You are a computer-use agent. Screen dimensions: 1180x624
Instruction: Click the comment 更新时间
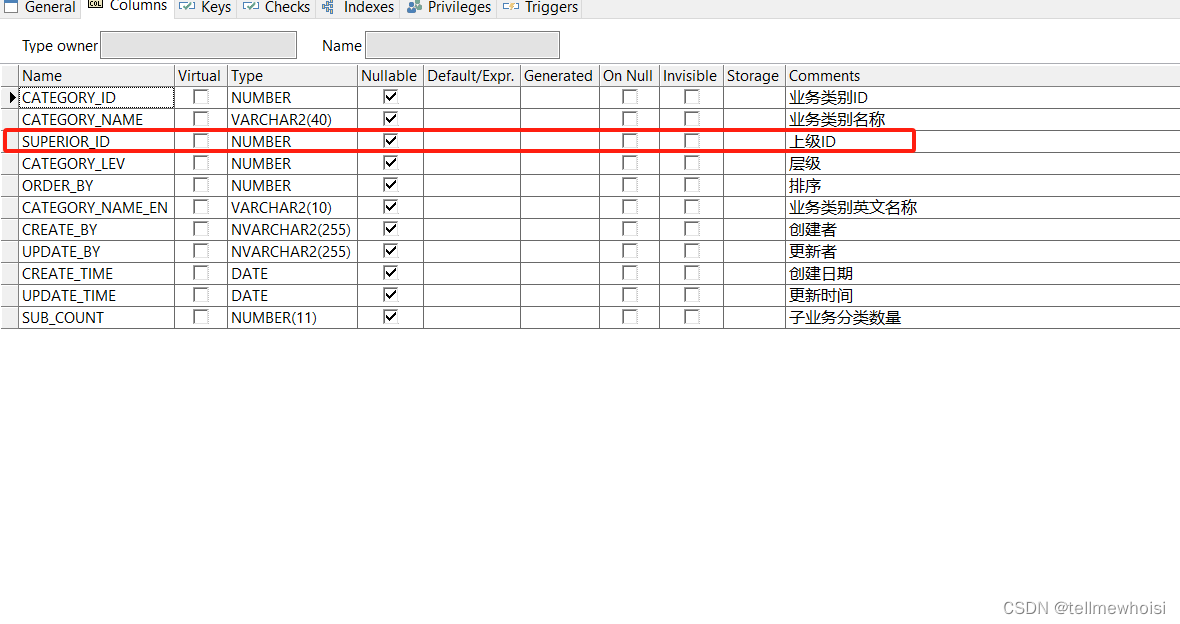click(820, 295)
